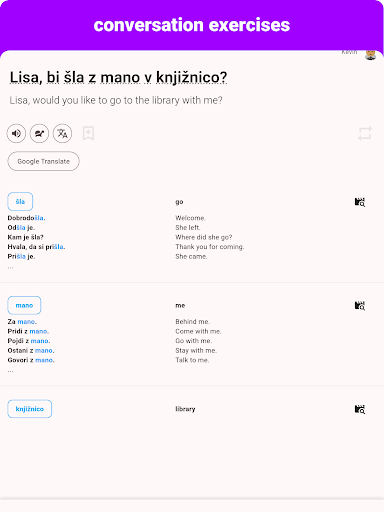This screenshot has width=384, height=512.
Task: Bookmark this sentence
Action: [x=88, y=133]
